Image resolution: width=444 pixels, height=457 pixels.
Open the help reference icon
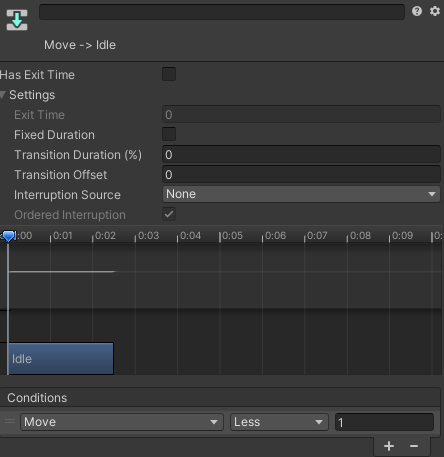pos(417,11)
